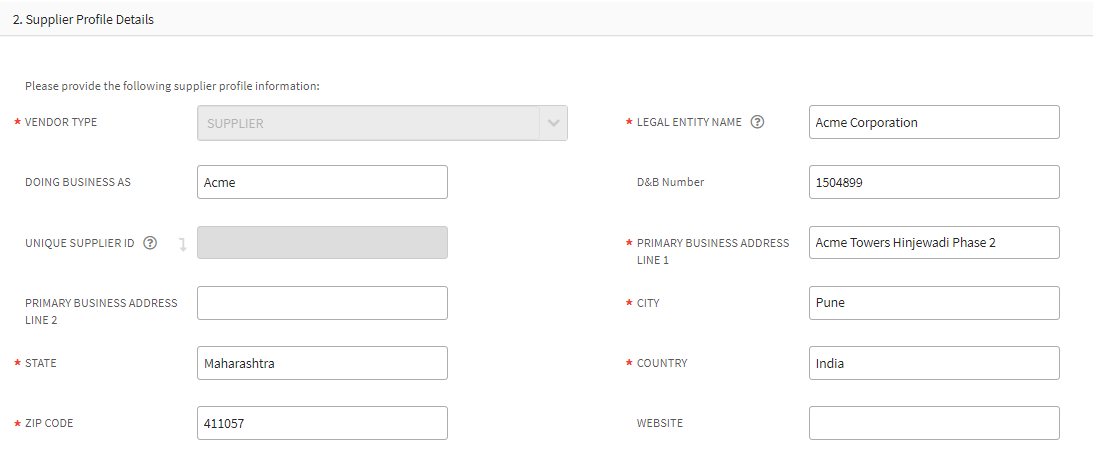Focus the City field containing Pune
The height and width of the screenshot is (455, 1093).
[933, 303]
